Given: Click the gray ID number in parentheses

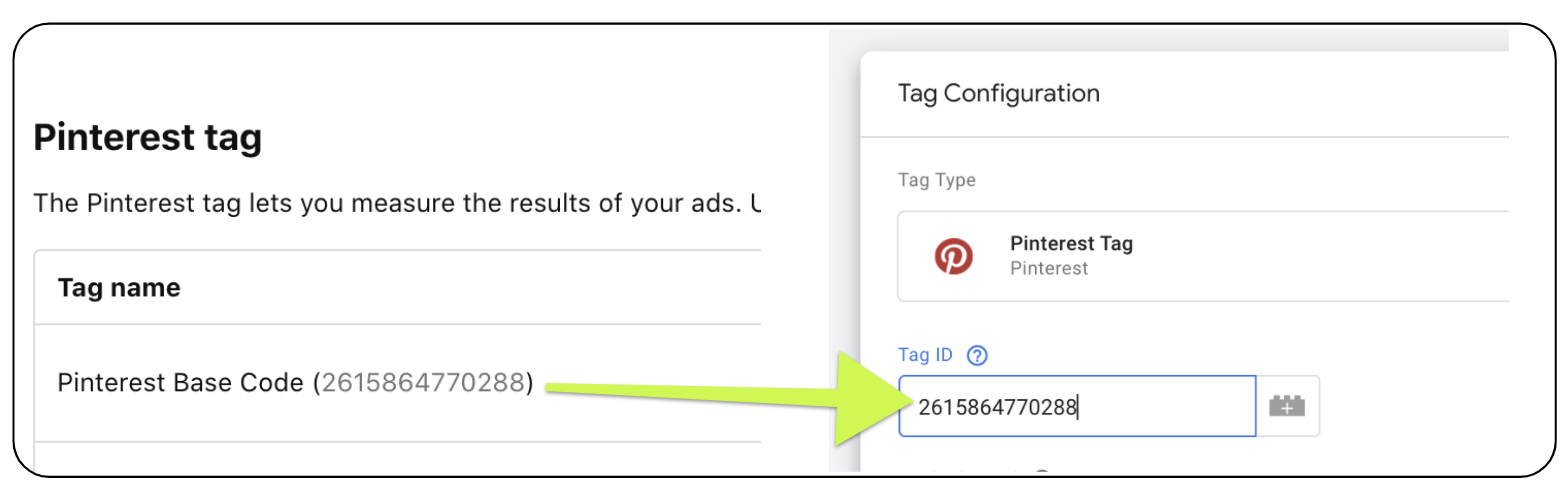Looking at the screenshot, I should [x=423, y=382].
